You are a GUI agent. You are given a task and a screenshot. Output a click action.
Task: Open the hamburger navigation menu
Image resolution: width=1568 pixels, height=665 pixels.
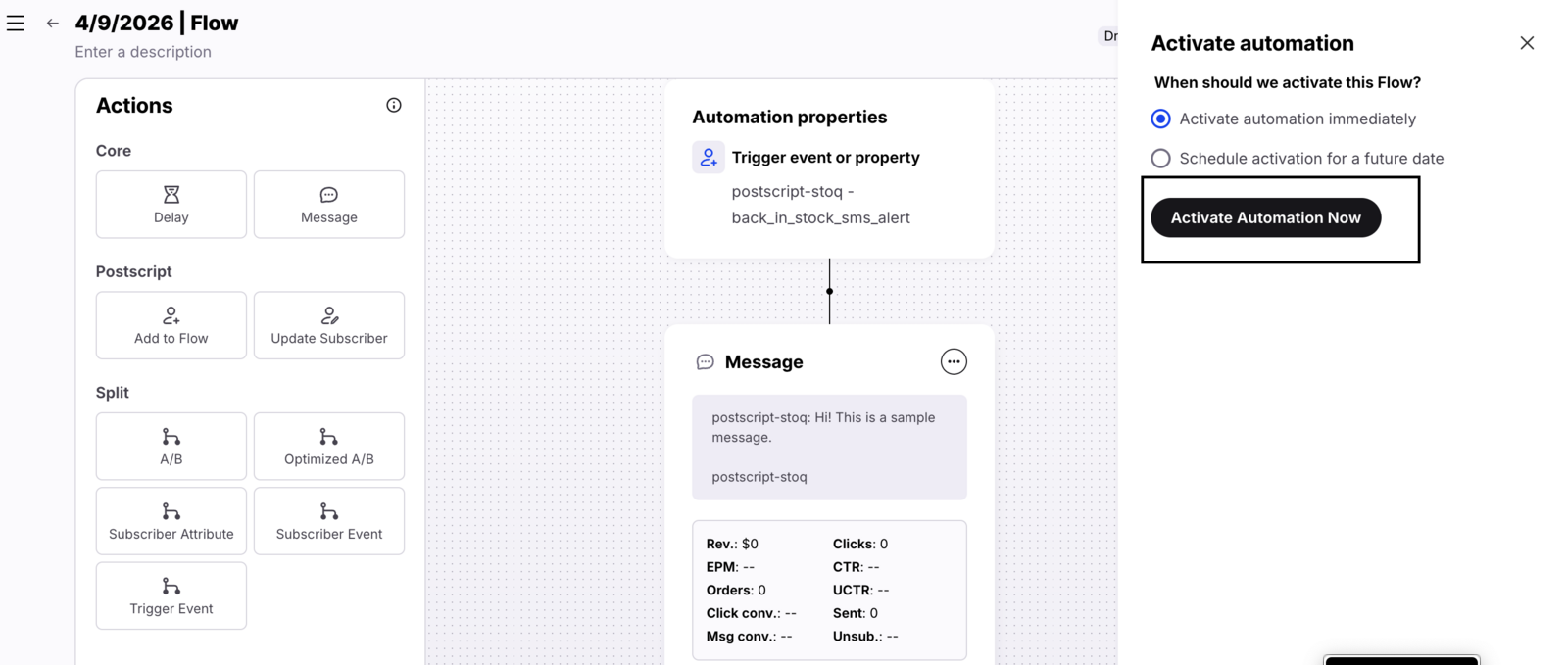coord(16,23)
